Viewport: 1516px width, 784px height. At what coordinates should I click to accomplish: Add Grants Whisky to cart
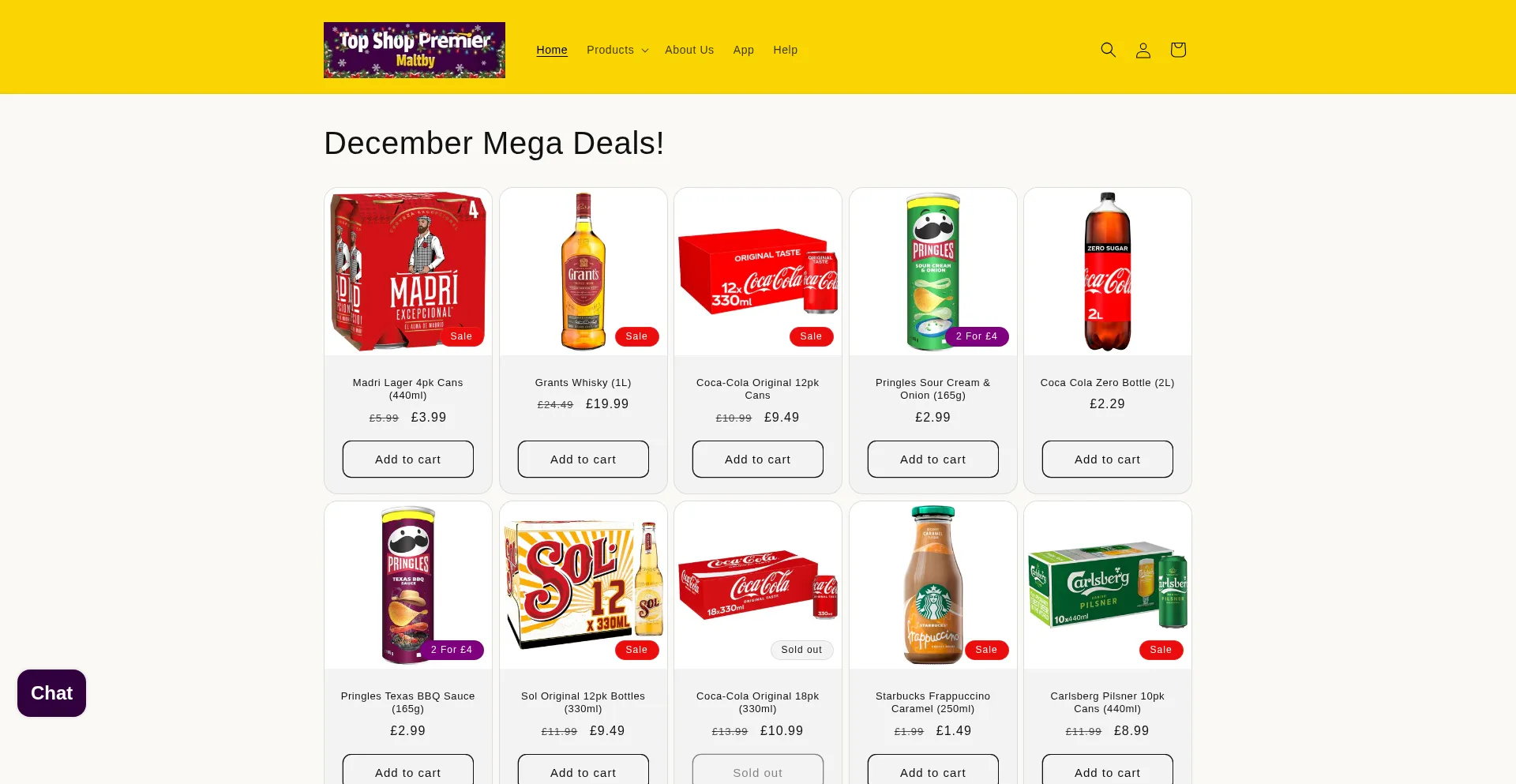pyautogui.click(x=584, y=460)
